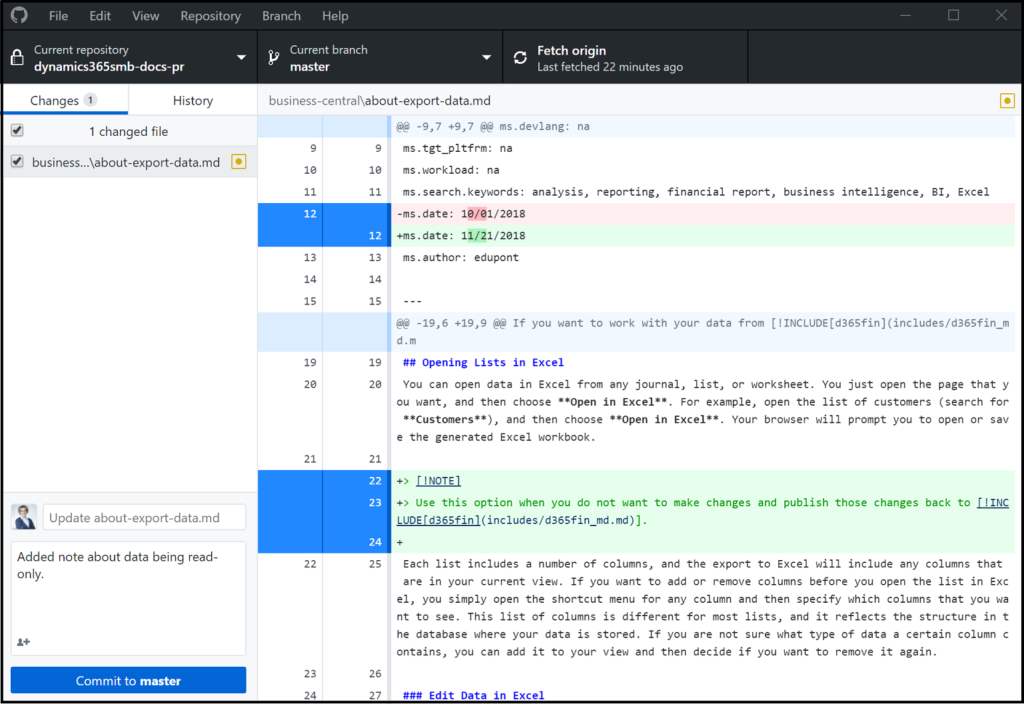1024x704 pixels.
Task: Open the View menu
Action: (x=146, y=15)
